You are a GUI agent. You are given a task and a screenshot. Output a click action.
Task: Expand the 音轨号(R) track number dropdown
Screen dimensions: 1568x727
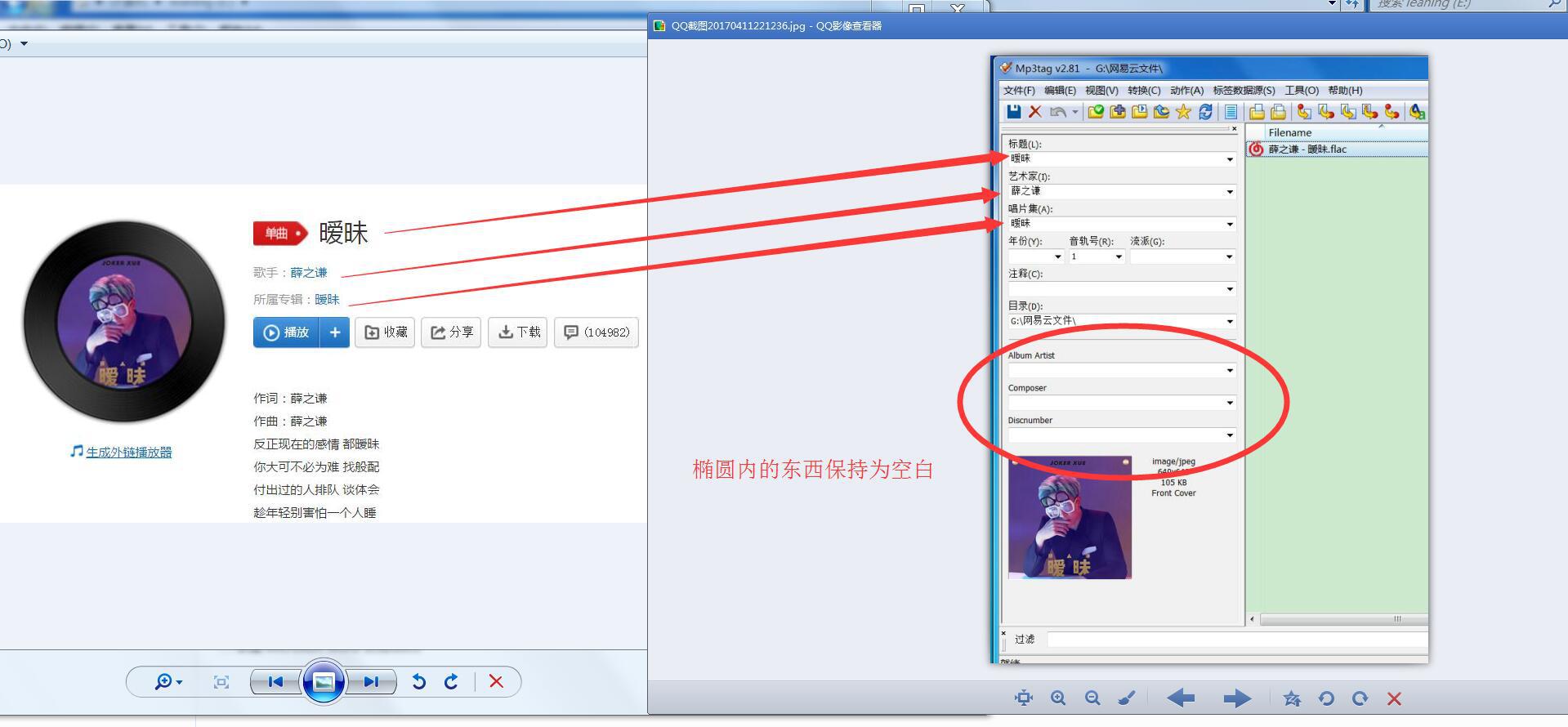click(1119, 256)
